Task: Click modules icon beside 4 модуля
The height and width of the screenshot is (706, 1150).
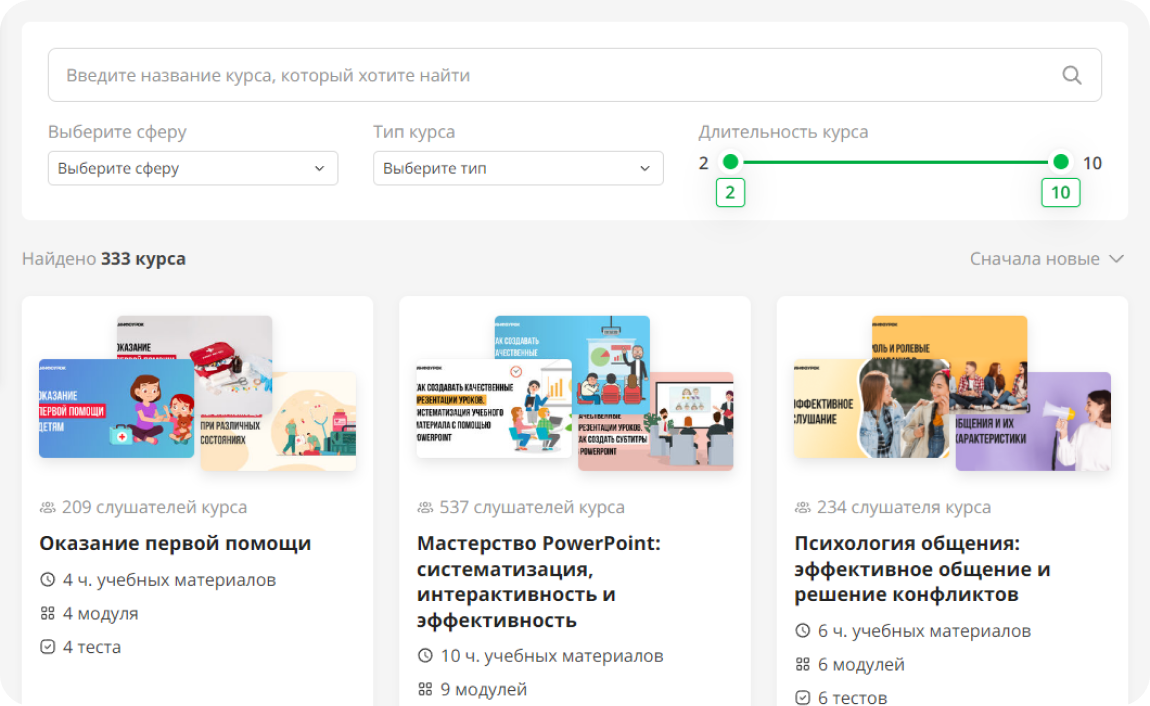Action: tap(47, 614)
